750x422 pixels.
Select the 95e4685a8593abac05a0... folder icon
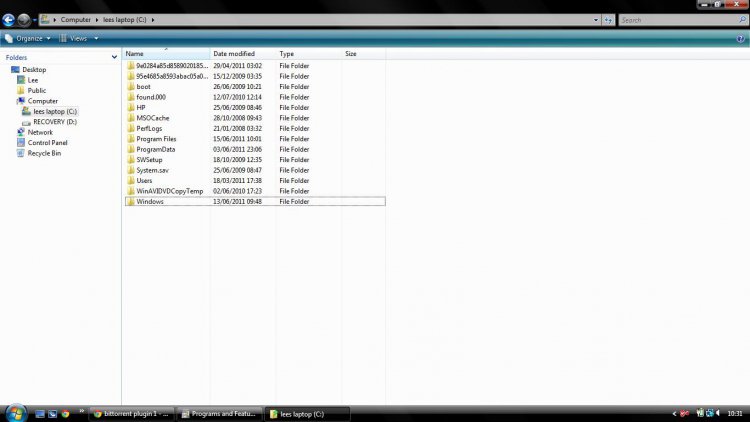tap(131, 76)
